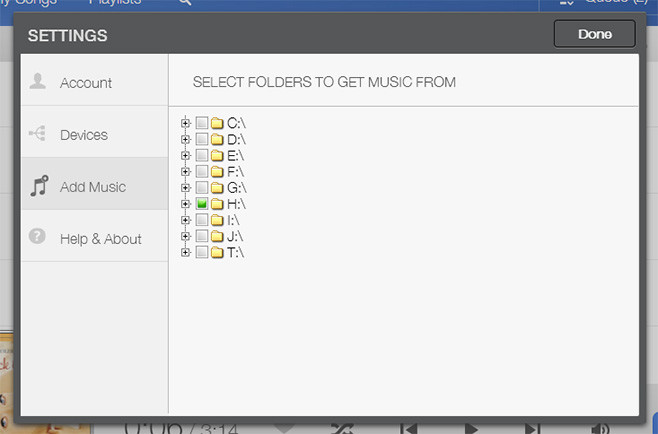Open the Account settings person icon
Viewport: 658px width, 434px height.
[37, 81]
